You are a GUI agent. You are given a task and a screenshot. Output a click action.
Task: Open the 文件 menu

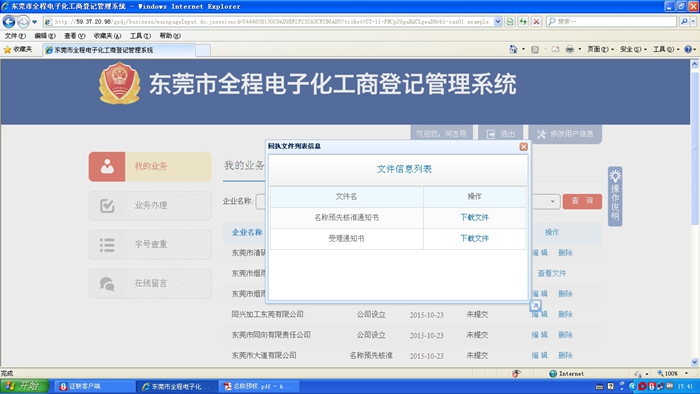tap(15, 36)
